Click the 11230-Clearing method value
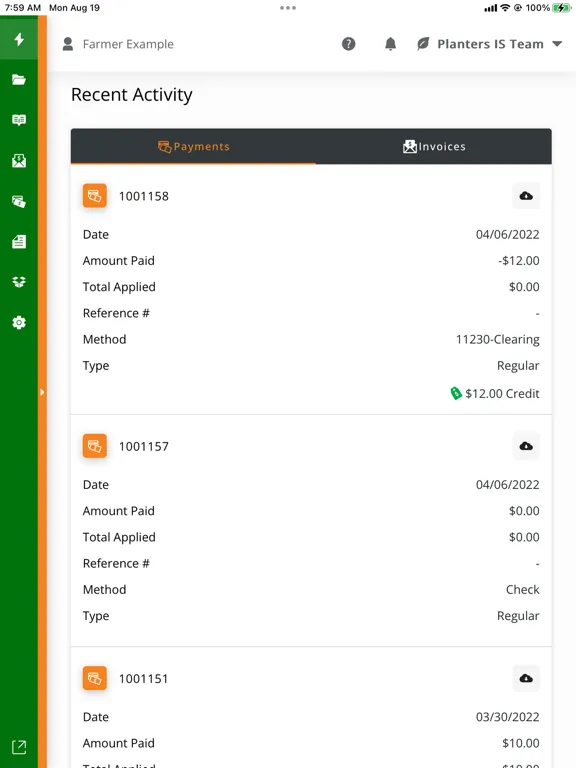 click(x=498, y=339)
